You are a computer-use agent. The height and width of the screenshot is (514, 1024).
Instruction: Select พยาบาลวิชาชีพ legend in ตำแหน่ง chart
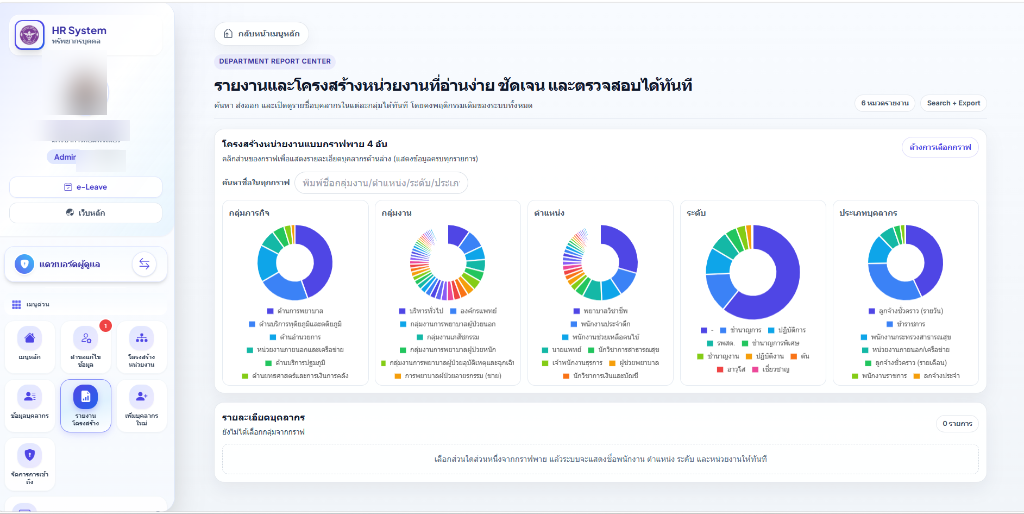(601, 310)
